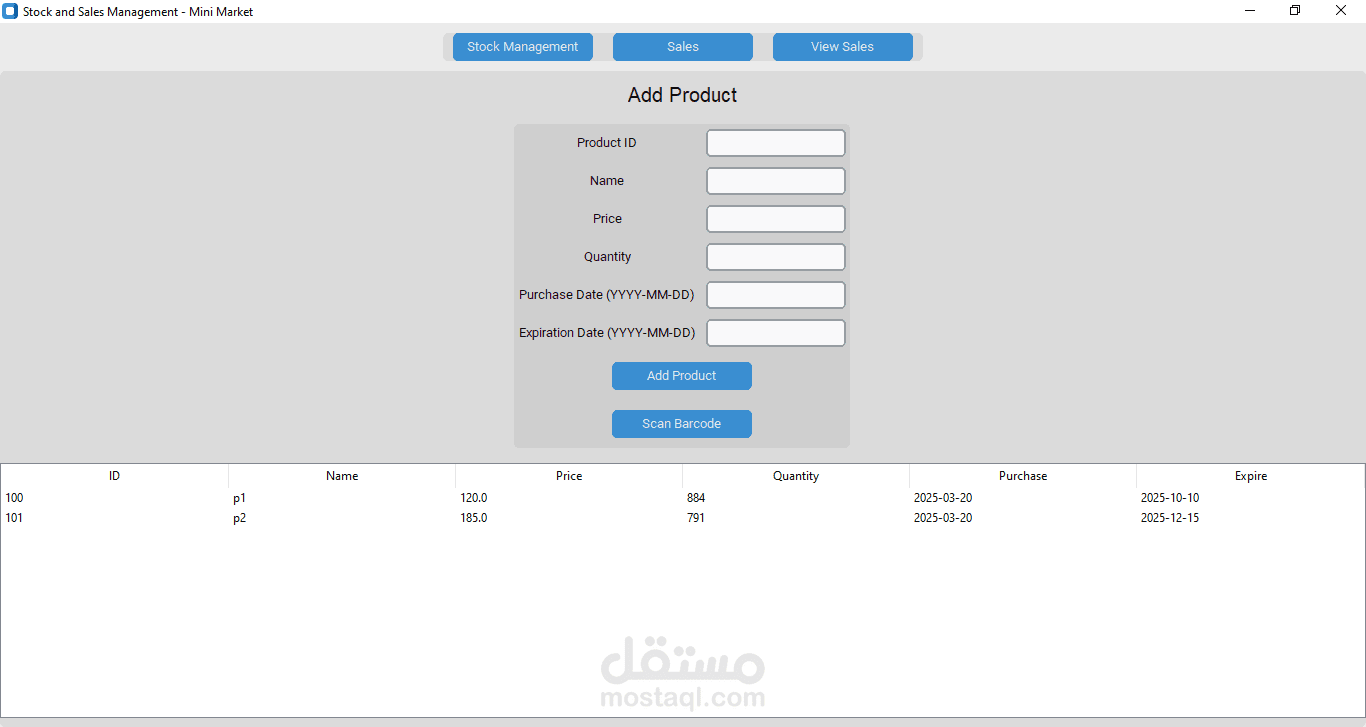The height and width of the screenshot is (727, 1366).
Task: Open the Stock Management tab
Action: [522, 47]
